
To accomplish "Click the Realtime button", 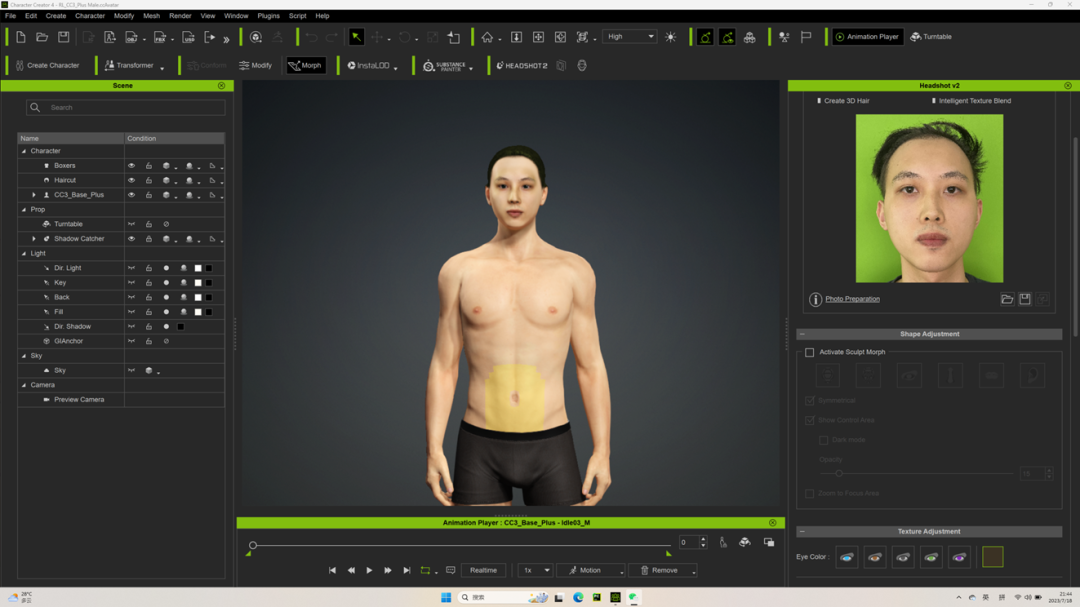I will point(483,570).
